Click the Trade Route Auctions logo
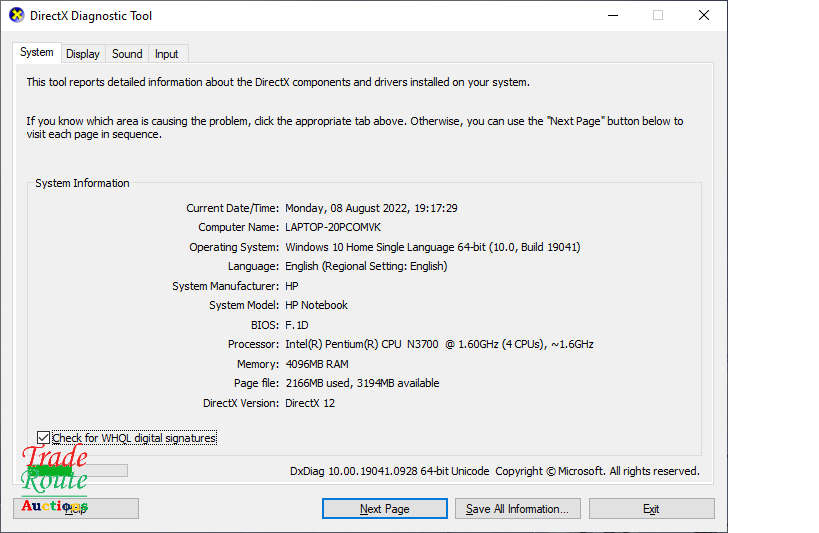 click(x=55, y=478)
